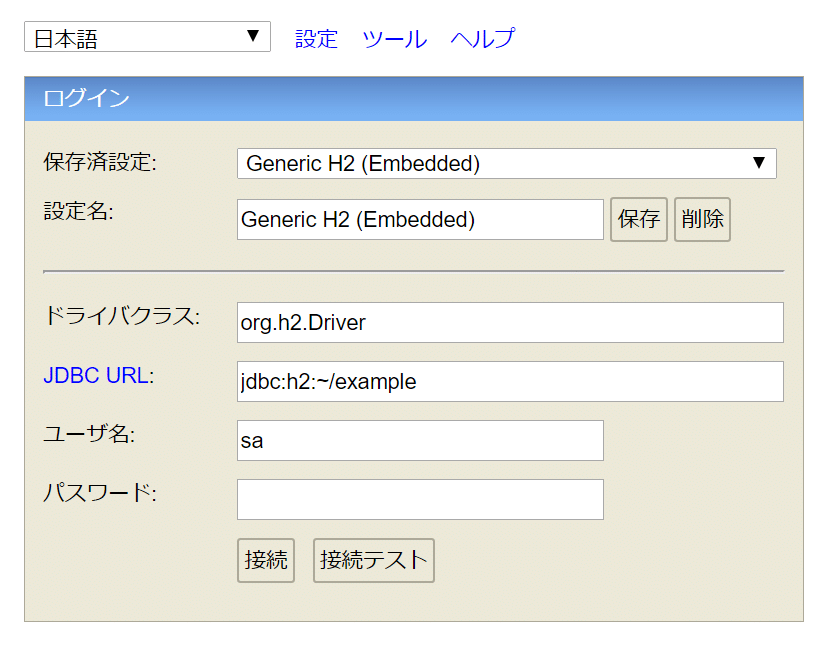Click the ユーザ名 label text
The height and width of the screenshot is (654, 824).
point(89,434)
